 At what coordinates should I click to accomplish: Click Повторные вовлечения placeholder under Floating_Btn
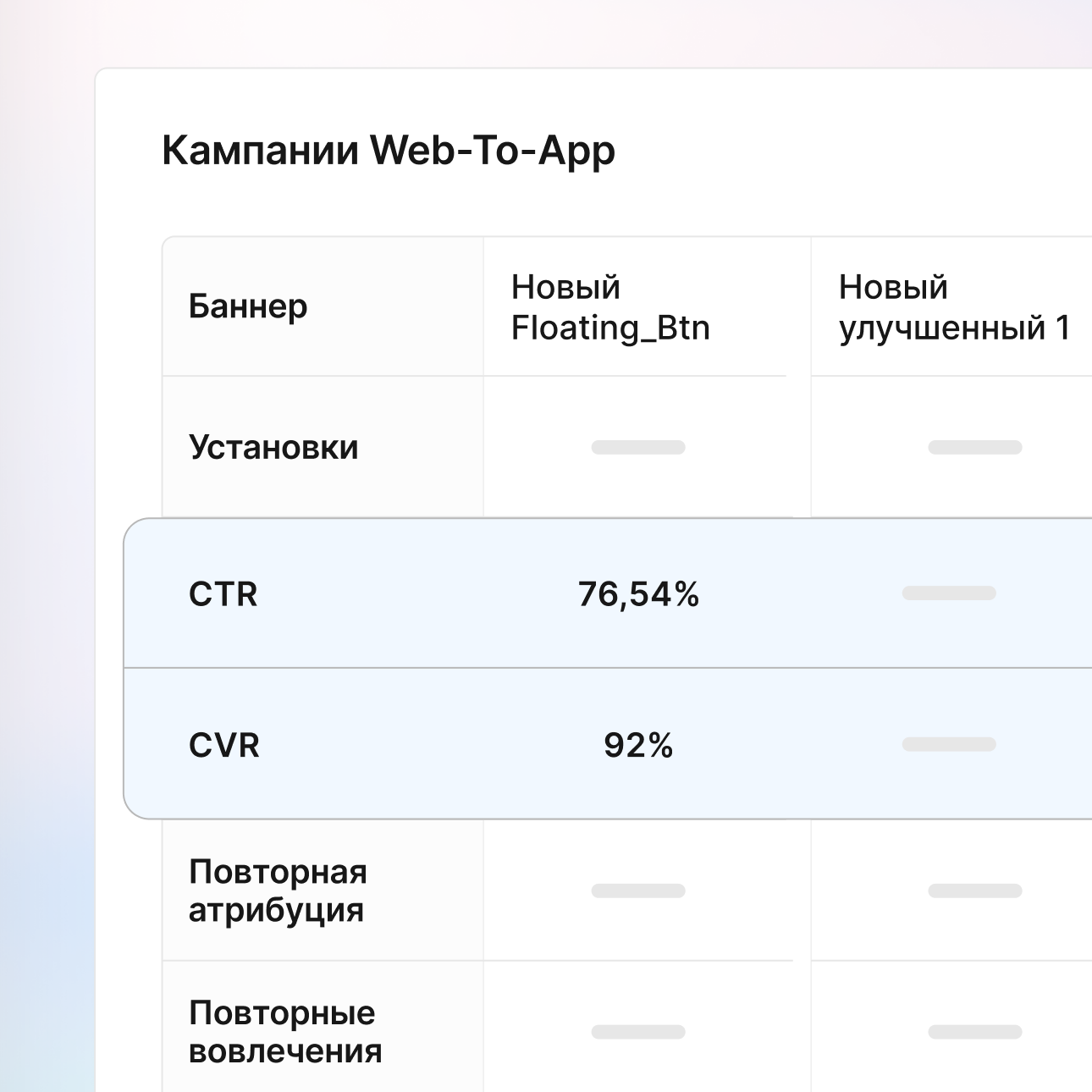coord(637,1032)
